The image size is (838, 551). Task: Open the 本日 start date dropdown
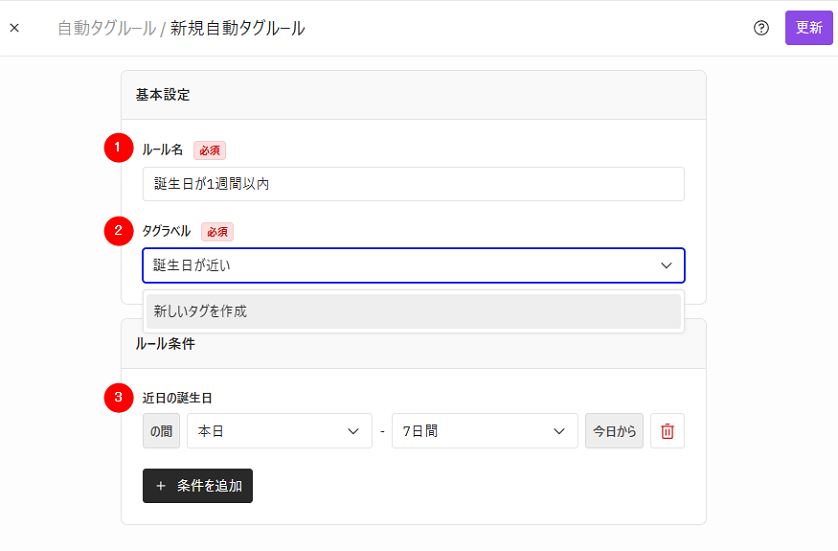pyautogui.click(x=280, y=431)
